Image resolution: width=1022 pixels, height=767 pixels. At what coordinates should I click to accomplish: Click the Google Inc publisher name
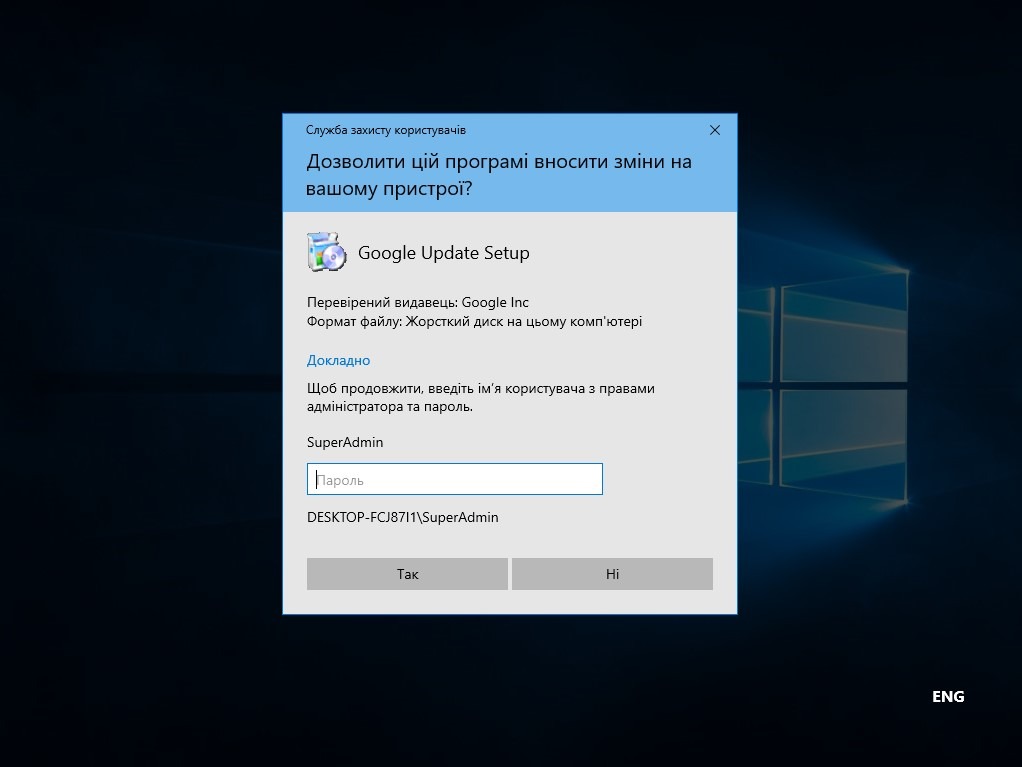495,302
